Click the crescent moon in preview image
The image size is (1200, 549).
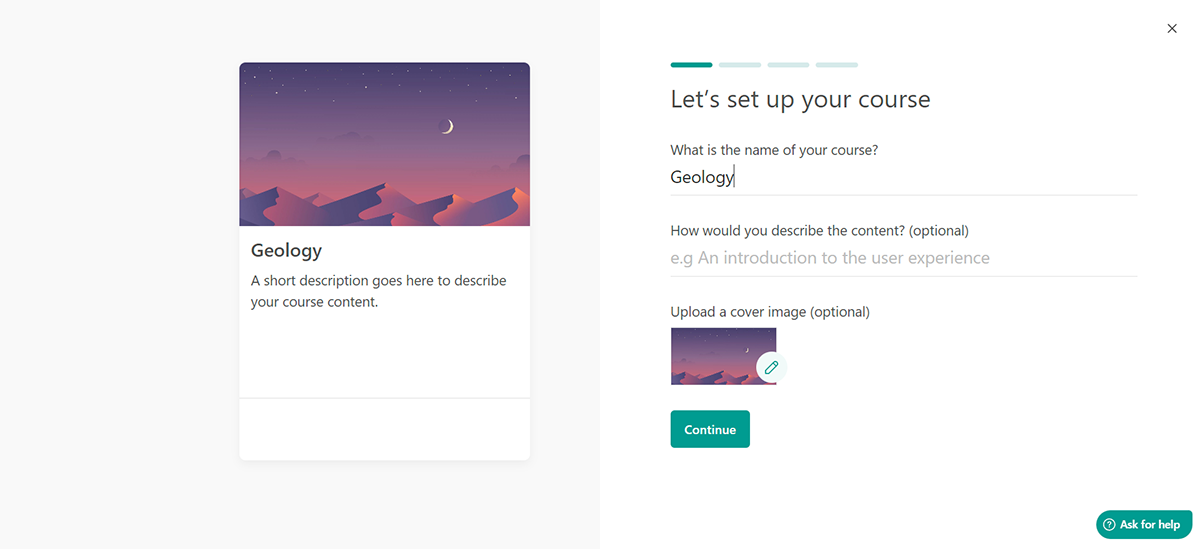pyautogui.click(x=448, y=126)
